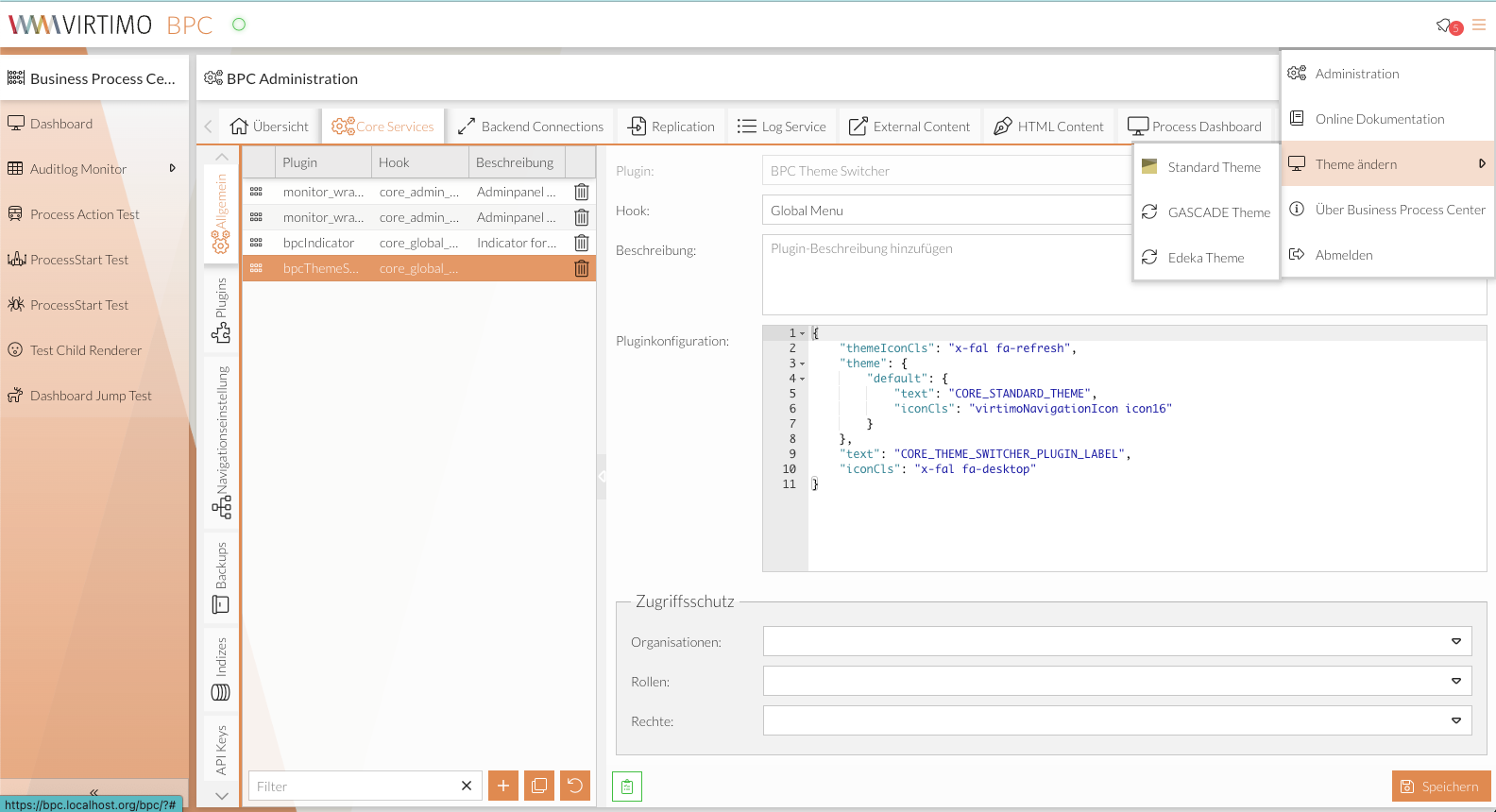The image size is (1496, 812).
Task: Open the Rollen dropdown
Action: click(1455, 682)
